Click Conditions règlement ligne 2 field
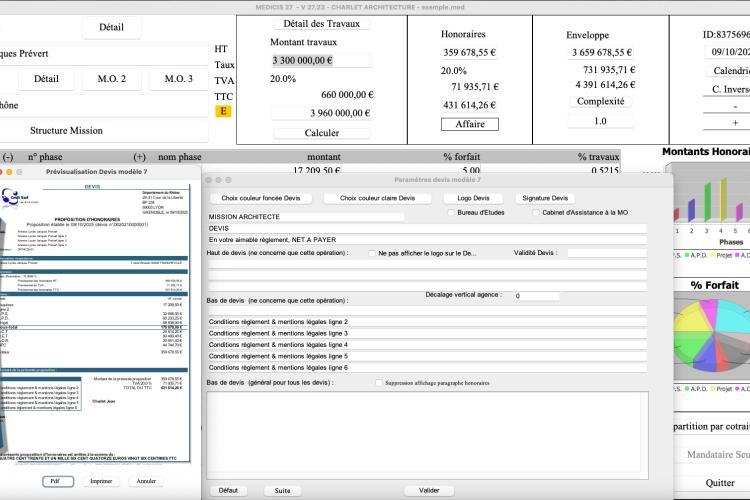Viewport: 750px width, 500px height. click(427, 322)
